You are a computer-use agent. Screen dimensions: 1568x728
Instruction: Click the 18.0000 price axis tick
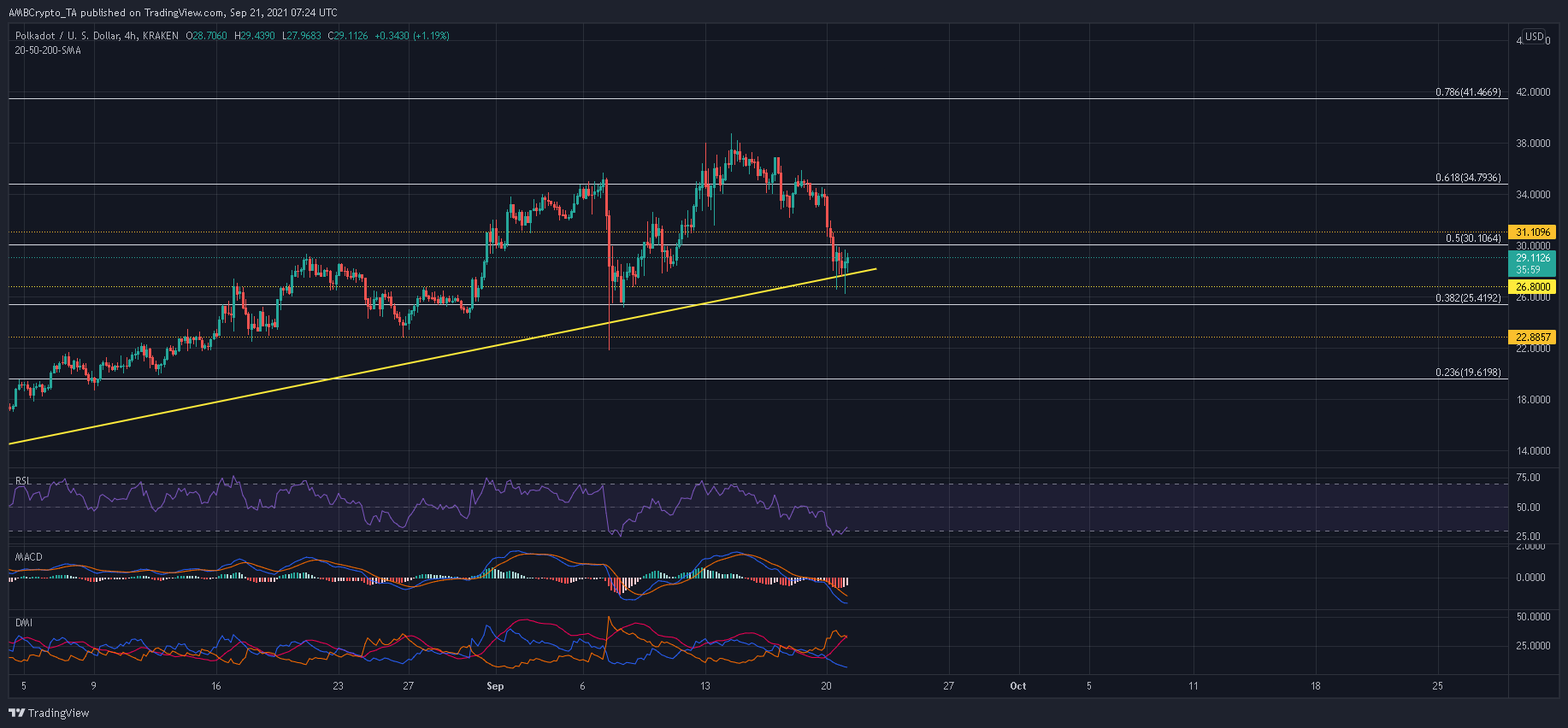click(1533, 400)
